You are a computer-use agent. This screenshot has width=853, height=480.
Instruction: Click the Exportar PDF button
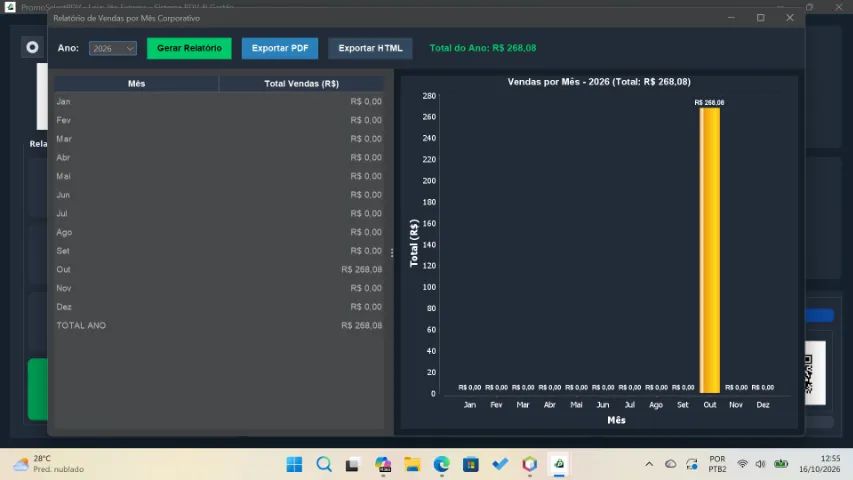[280, 48]
